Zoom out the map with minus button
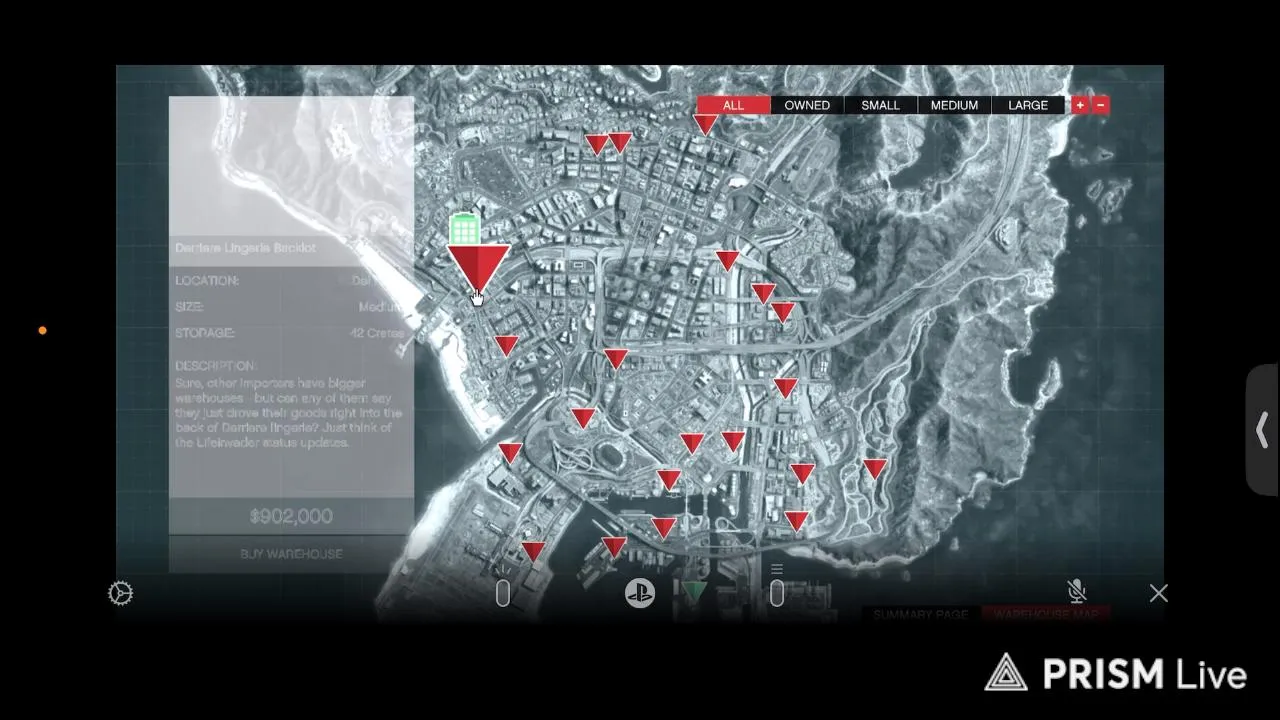The height and width of the screenshot is (720, 1280). click(x=1101, y=105)
